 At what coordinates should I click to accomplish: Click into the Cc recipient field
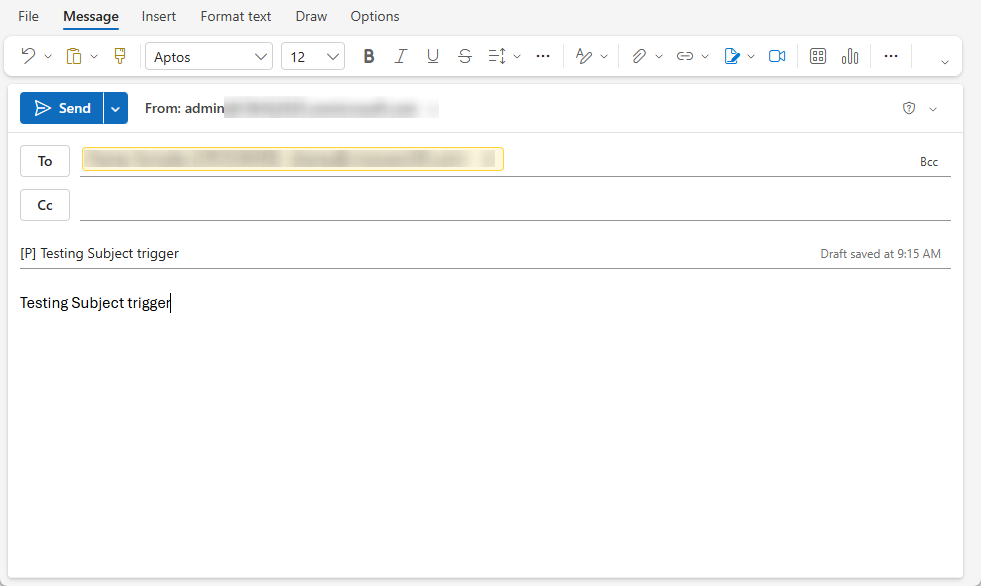pos(500,205)
